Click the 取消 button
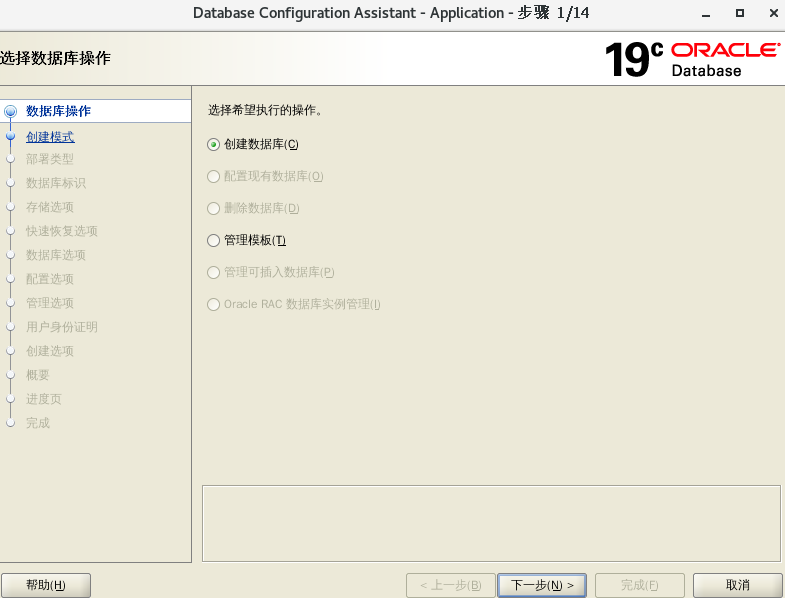This screenshot has height=598, width=785. (x=737, y=585)
